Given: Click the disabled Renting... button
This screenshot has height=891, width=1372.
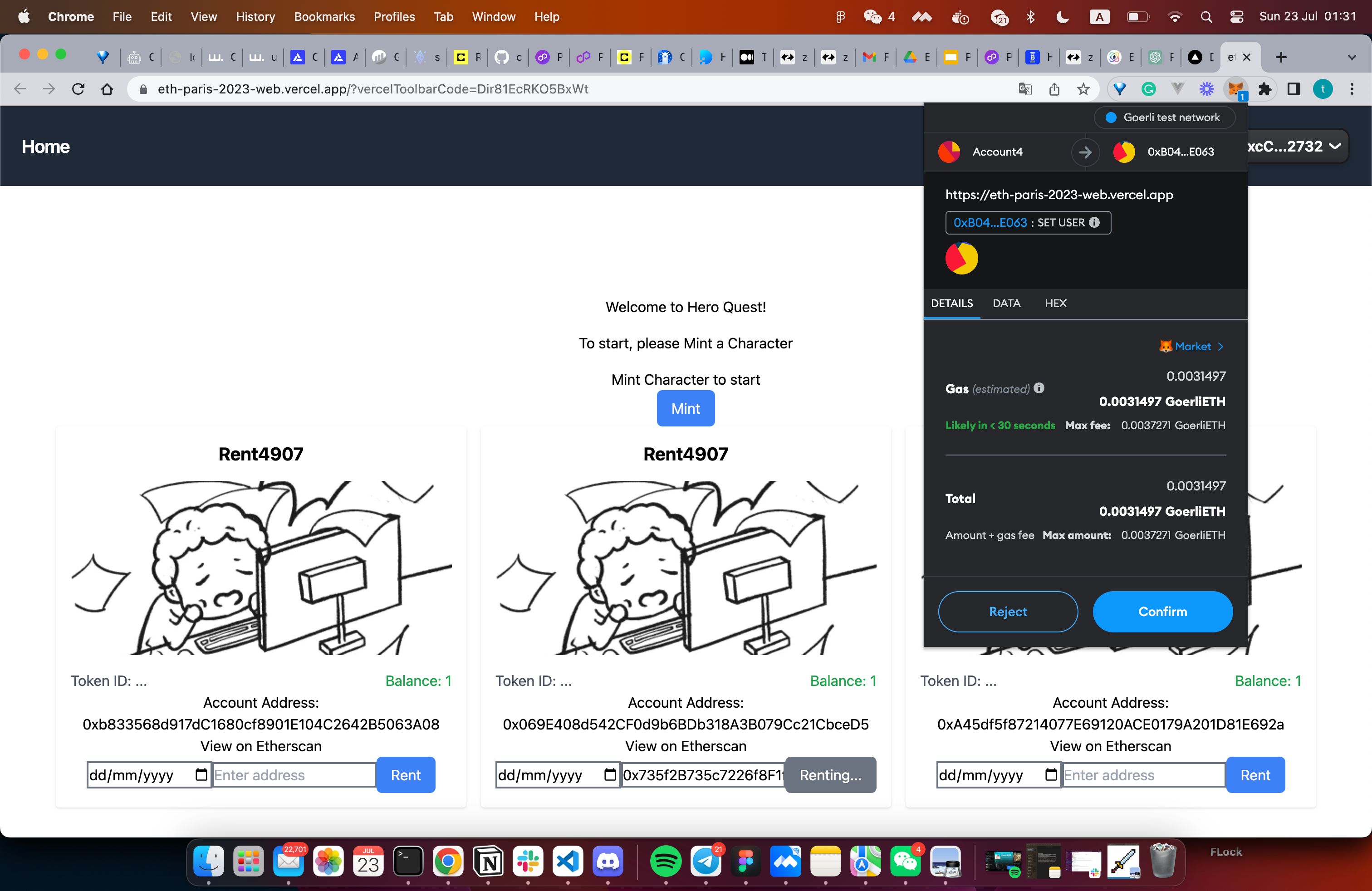Looking at the screenshot, I should coord(831,775).
